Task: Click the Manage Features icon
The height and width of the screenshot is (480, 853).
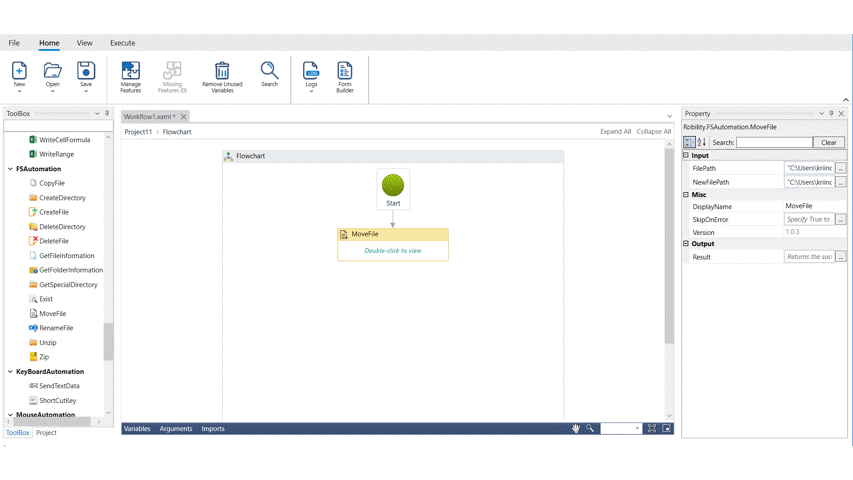Action: pyautogui.click(x=130, y=71)
